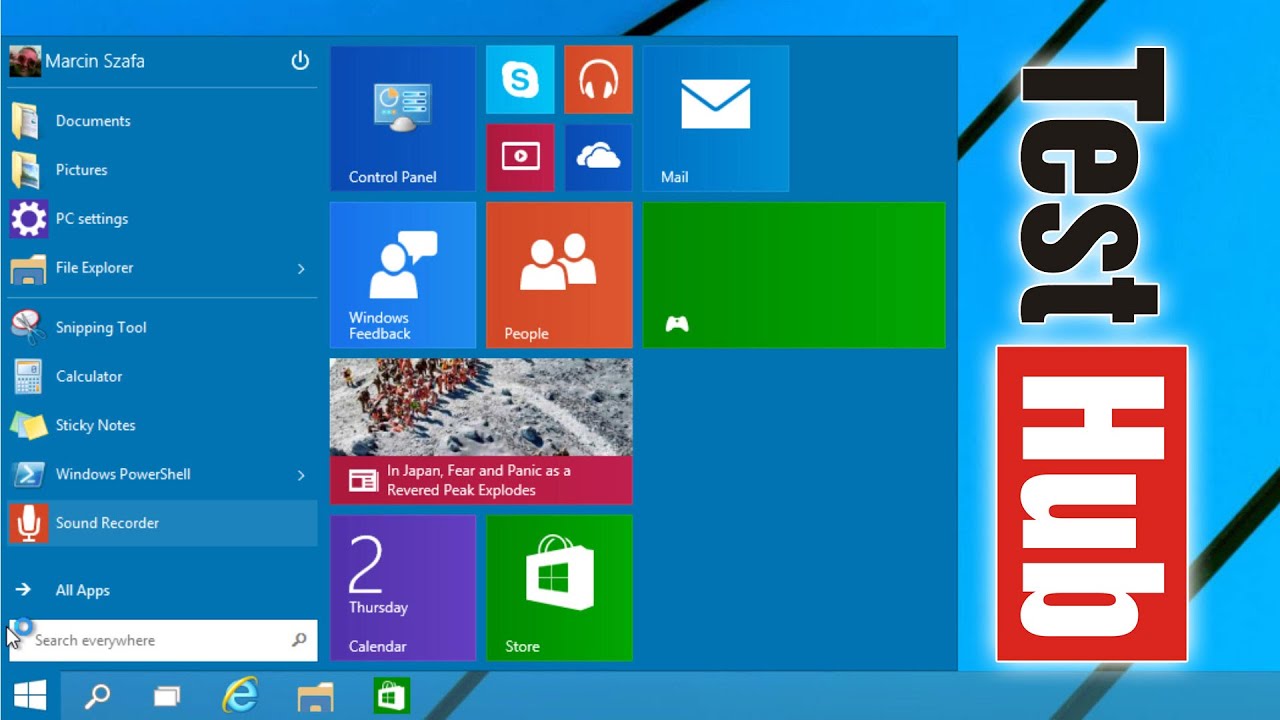Image resolution: width=1280 pixels, height=720 pixels.
Task: Open Documents from the Start menu
Action: tap(162, 121)
